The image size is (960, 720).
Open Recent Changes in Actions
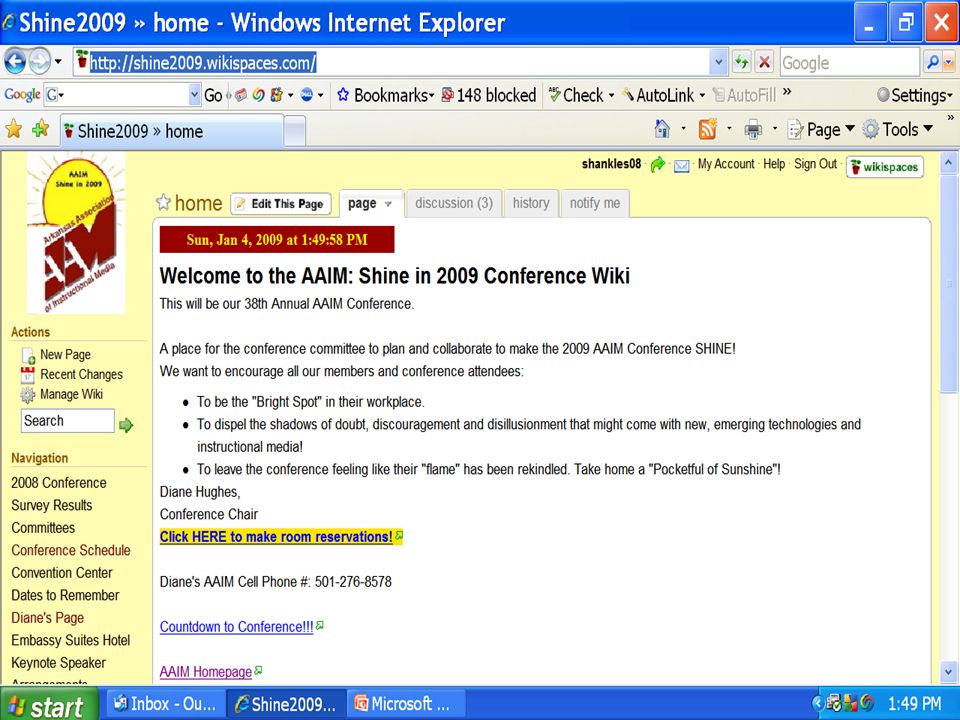[x=81, y=375]
